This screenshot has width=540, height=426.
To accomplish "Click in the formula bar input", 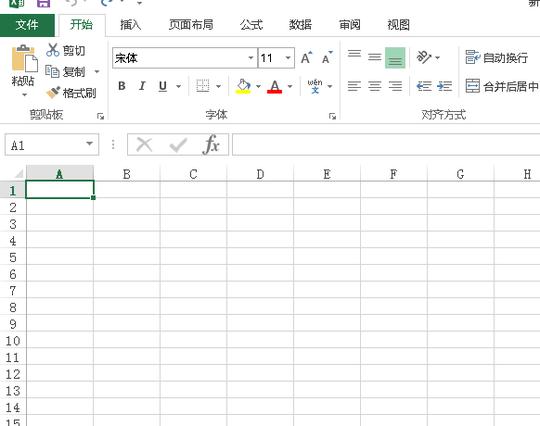I will click(386, 145).
